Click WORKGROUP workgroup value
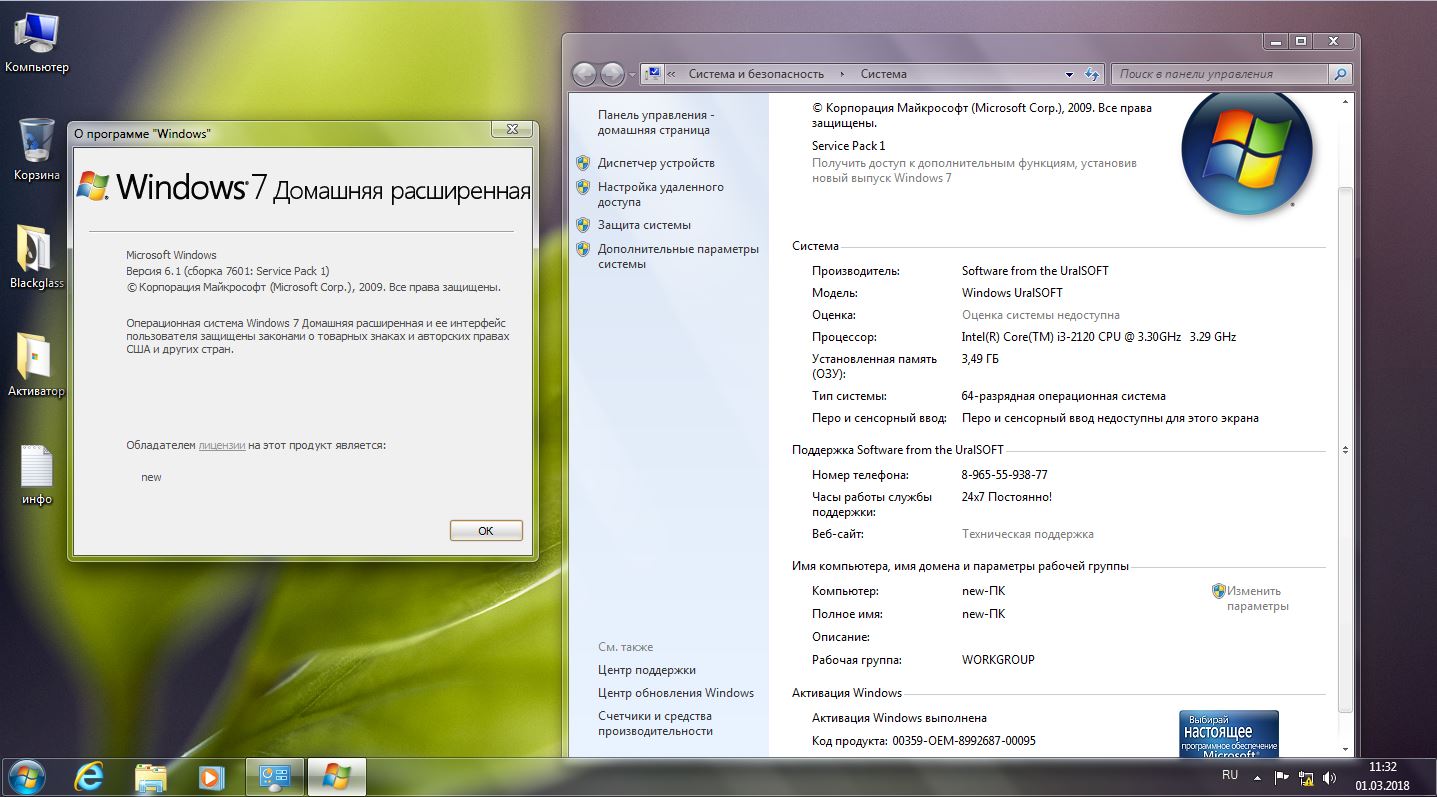The width and height of the screenshot is (1437, 797). tap(998, 660)
